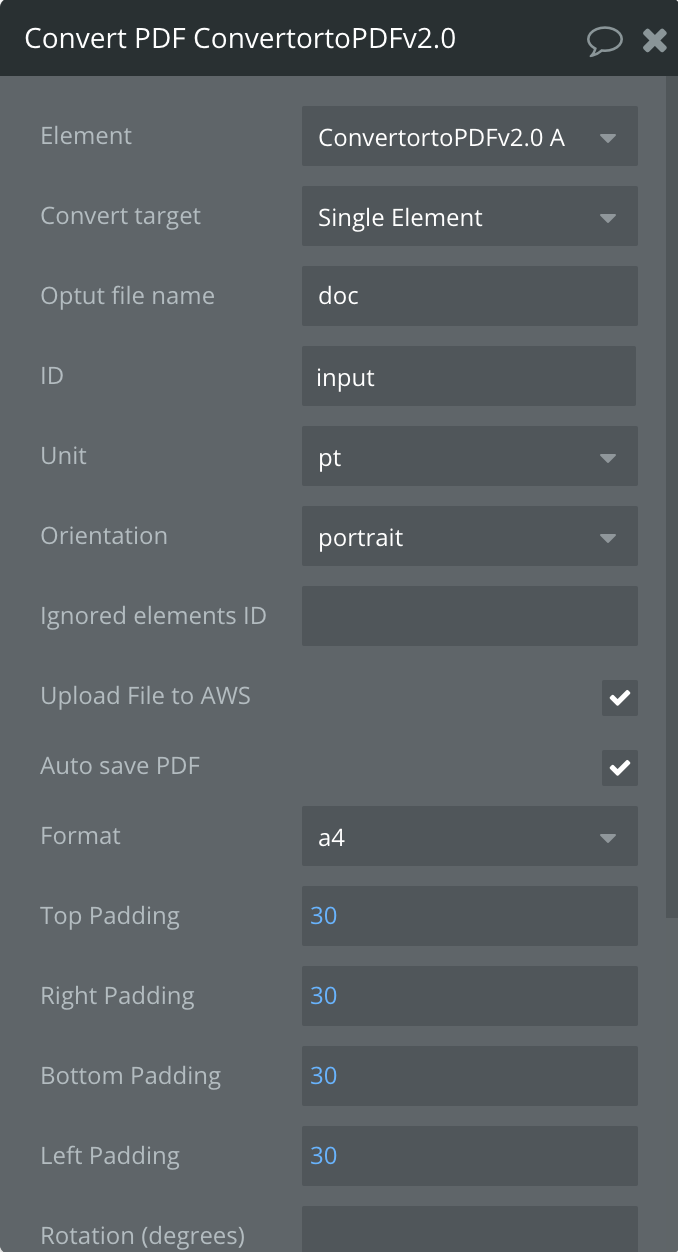Edit the Top Padding value
This screenshot has height=1252, width=678.
point(469,916)
